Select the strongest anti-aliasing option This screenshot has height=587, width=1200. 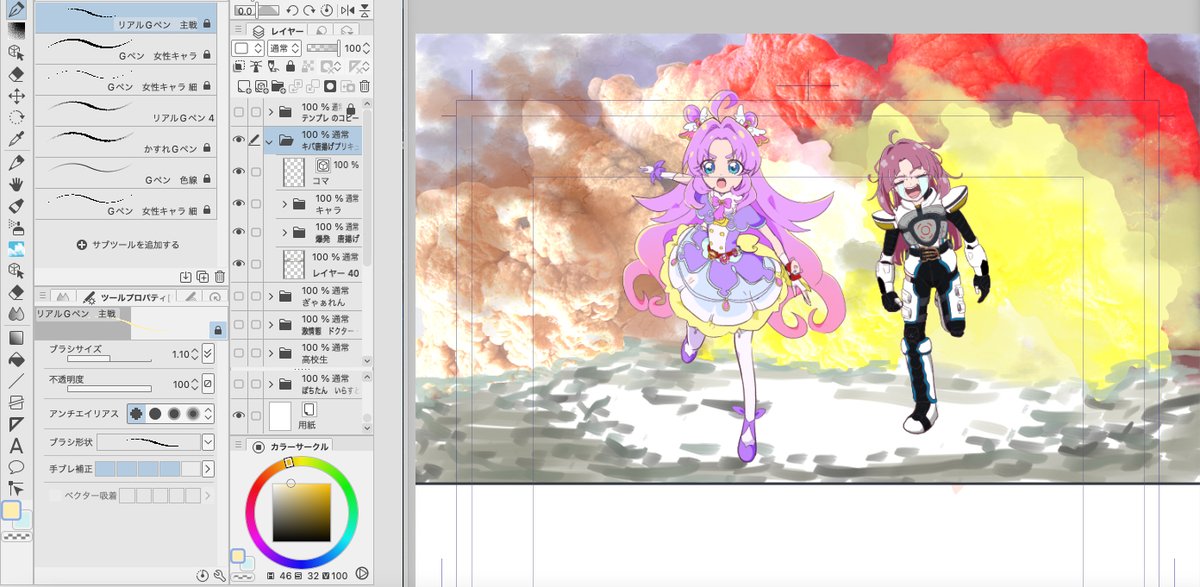(x=193, y=413)
